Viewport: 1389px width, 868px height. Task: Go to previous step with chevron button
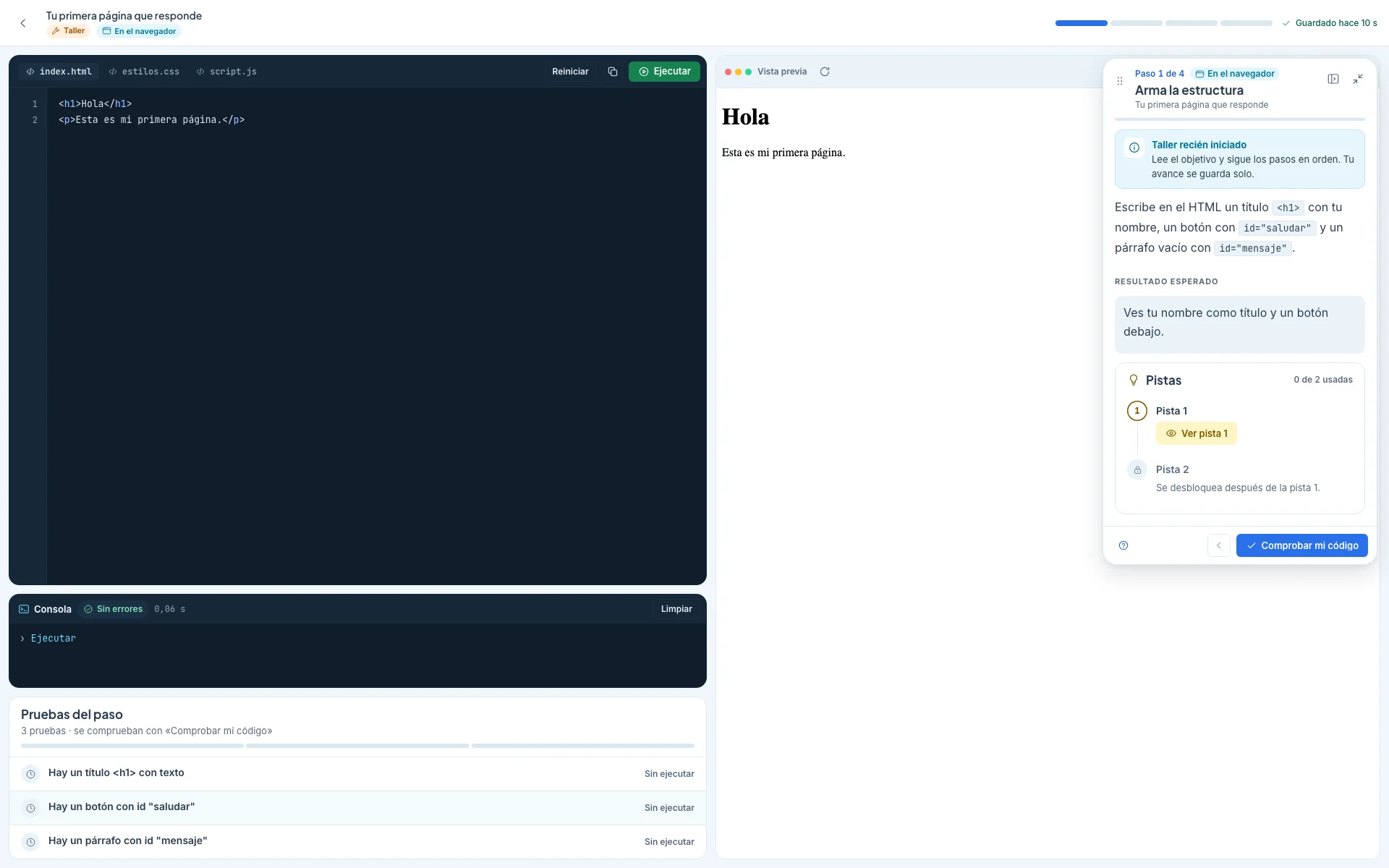pyautogui.click(x=1219, y=545)
